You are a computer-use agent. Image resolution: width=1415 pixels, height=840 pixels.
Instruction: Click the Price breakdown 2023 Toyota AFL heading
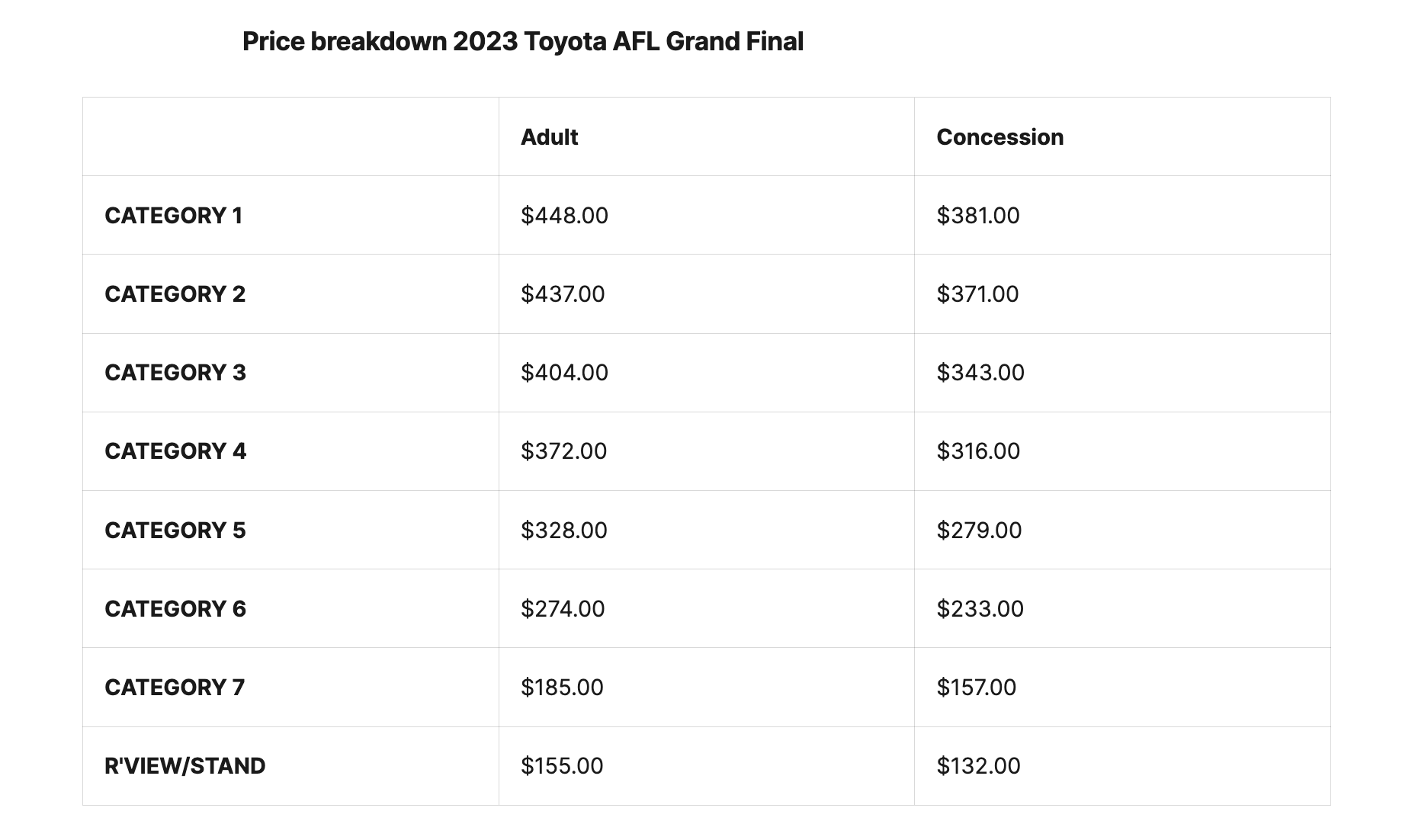coord(522,41)
